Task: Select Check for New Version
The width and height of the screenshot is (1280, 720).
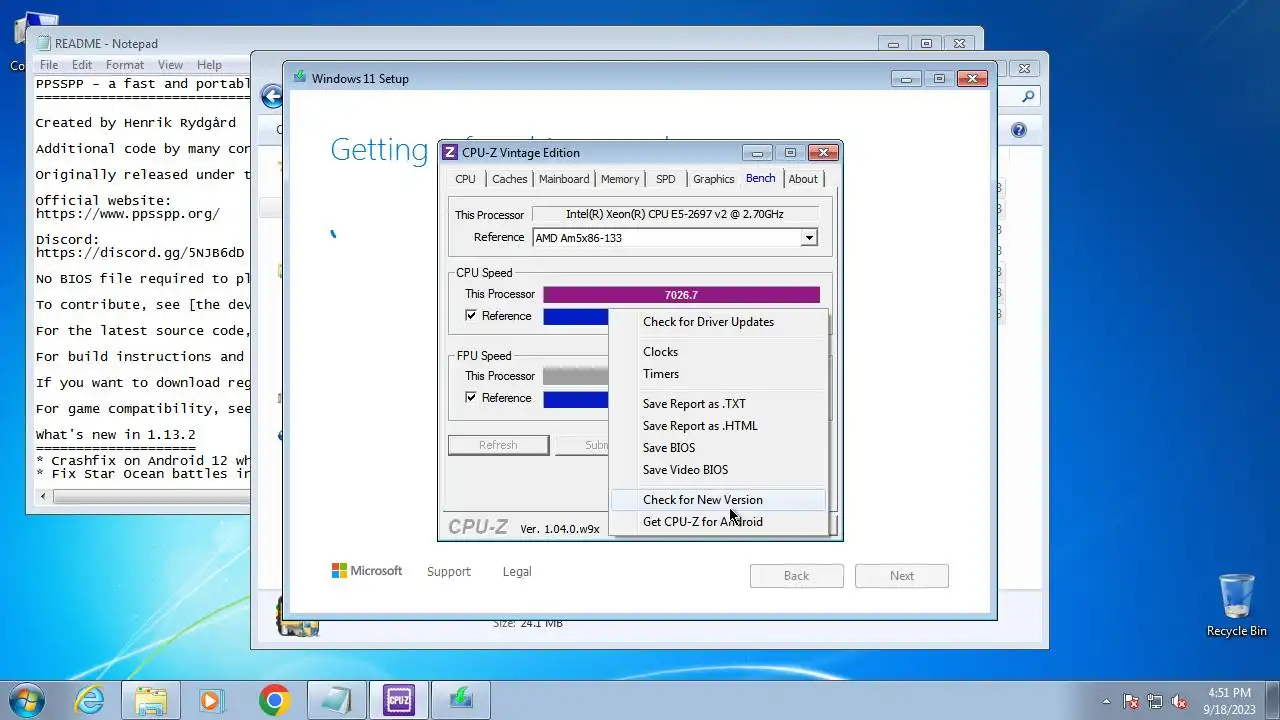Action: pos(719,500)
